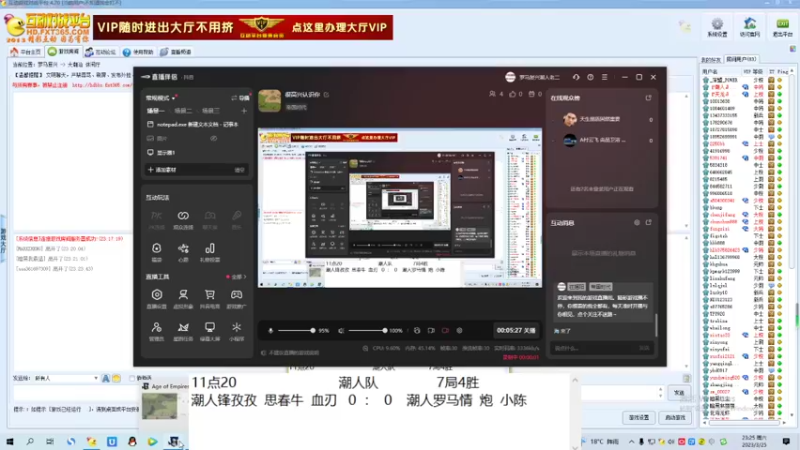The height and width of the screenshot is (450, 800).
Task: Open the QQ penguin taskbar icon
Action: 132,441
